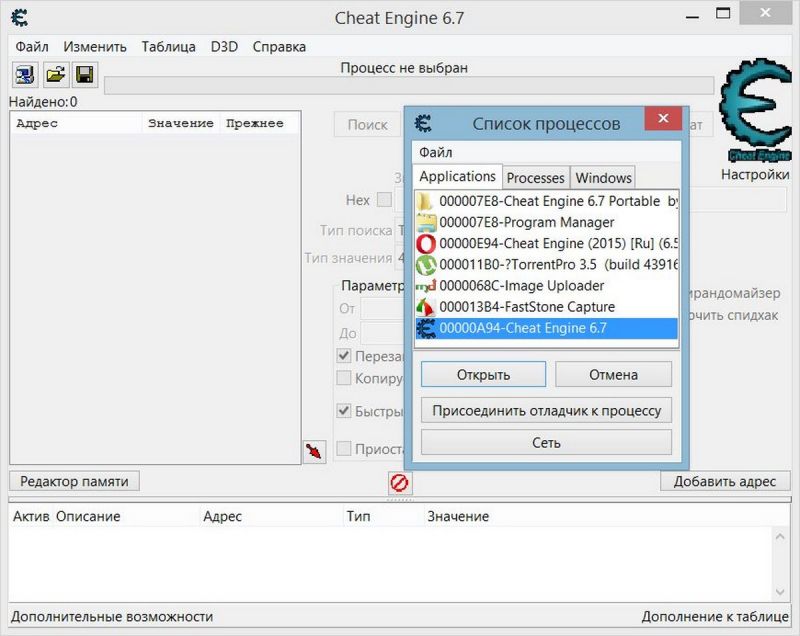The image size is (800, 636).
Task: Select Cheat Engine 6.7 Portable folder icon
Action: click(x=425, y=201)
